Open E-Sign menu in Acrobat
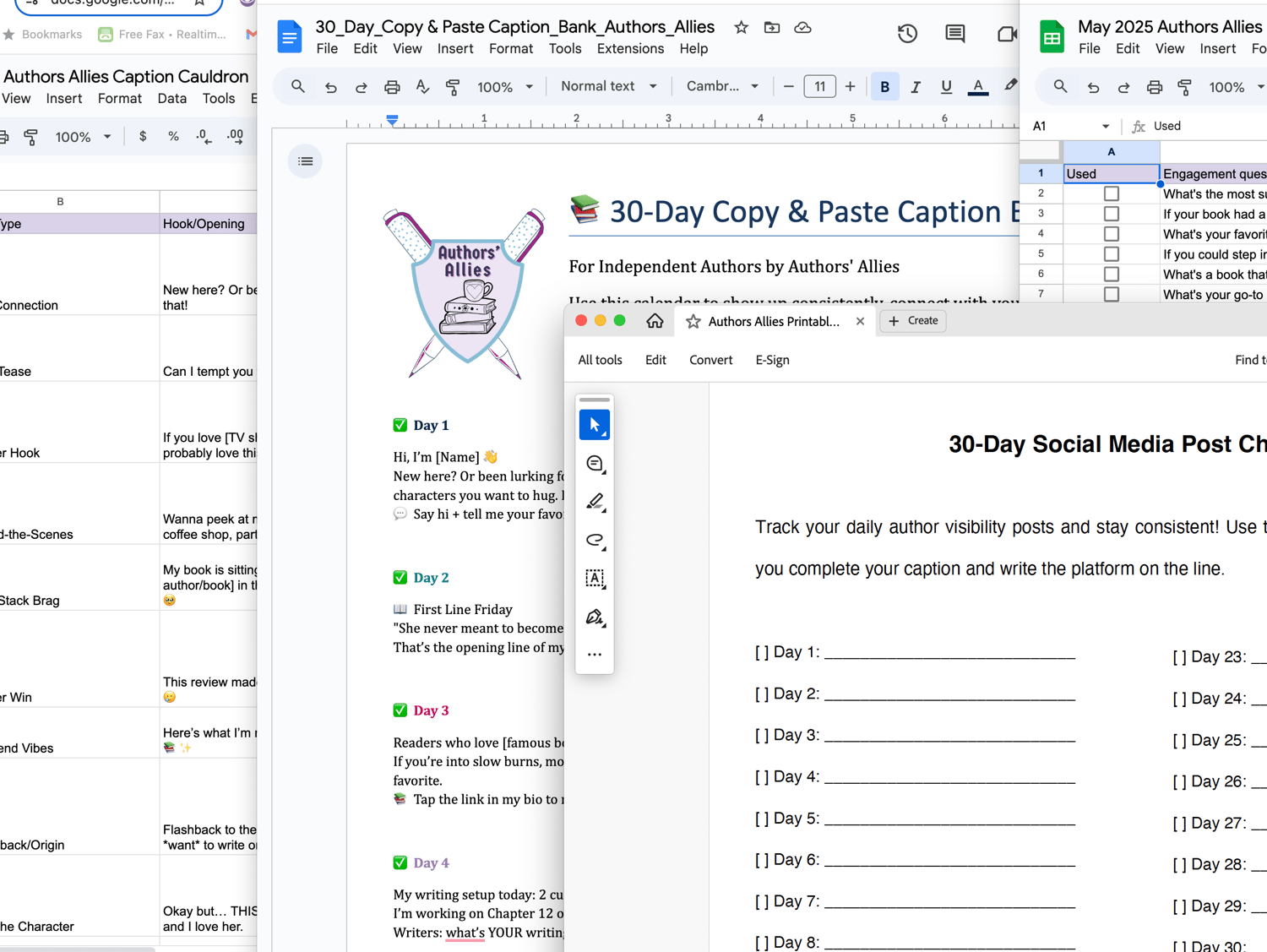Image resolution: width=1267 pixels, height=952 pixels. pyautogui.click(x=772, y=360)
